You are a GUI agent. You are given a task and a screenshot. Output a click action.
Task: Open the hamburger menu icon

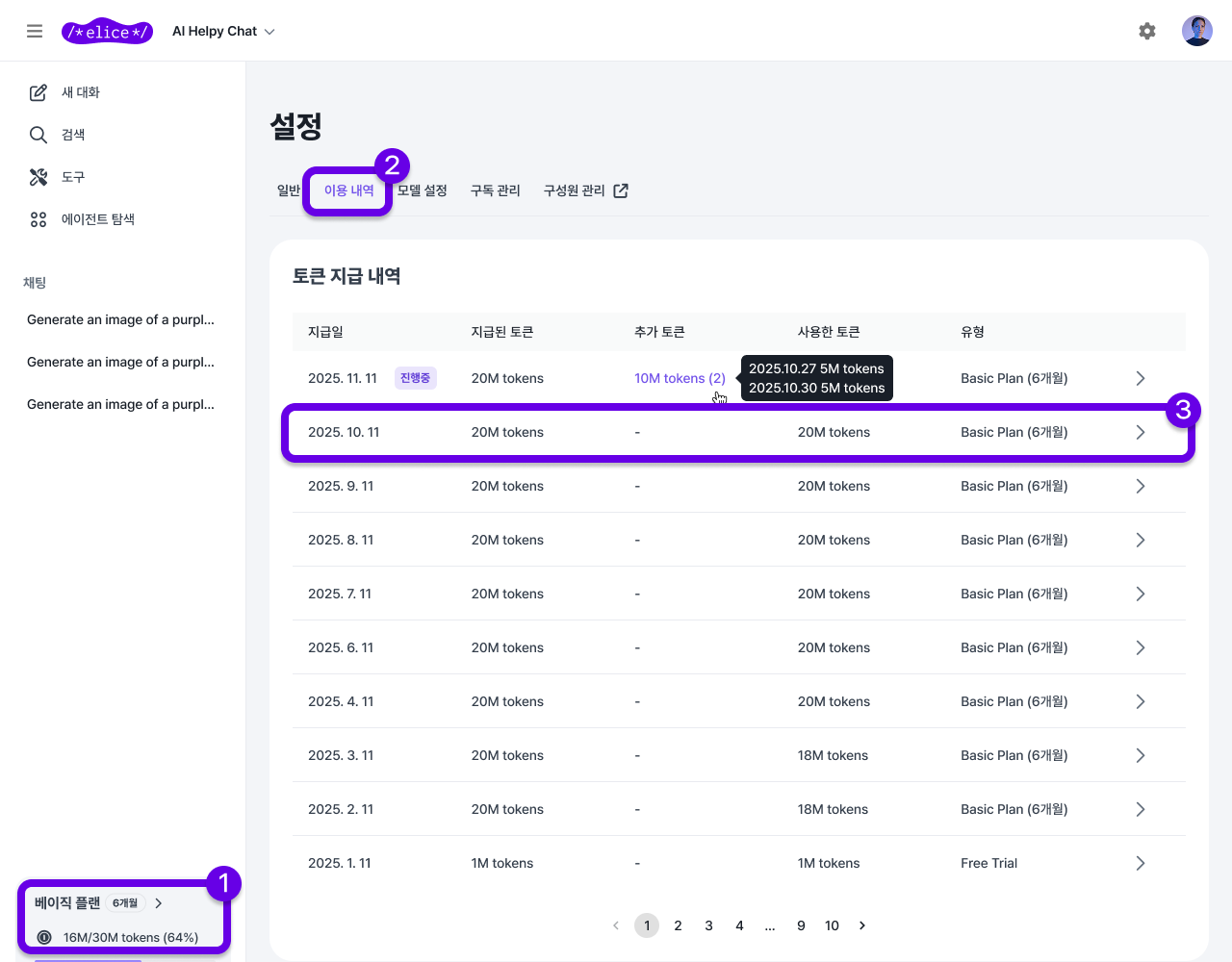pyautogui.click(x=35, y=31)
